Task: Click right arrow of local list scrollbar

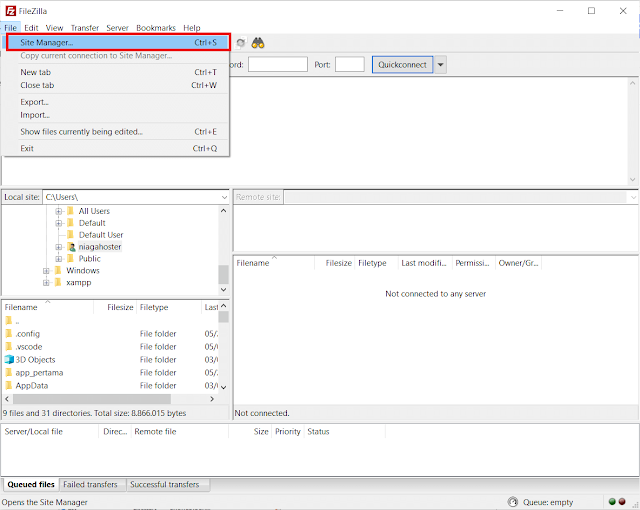Action: pos(212,399)
